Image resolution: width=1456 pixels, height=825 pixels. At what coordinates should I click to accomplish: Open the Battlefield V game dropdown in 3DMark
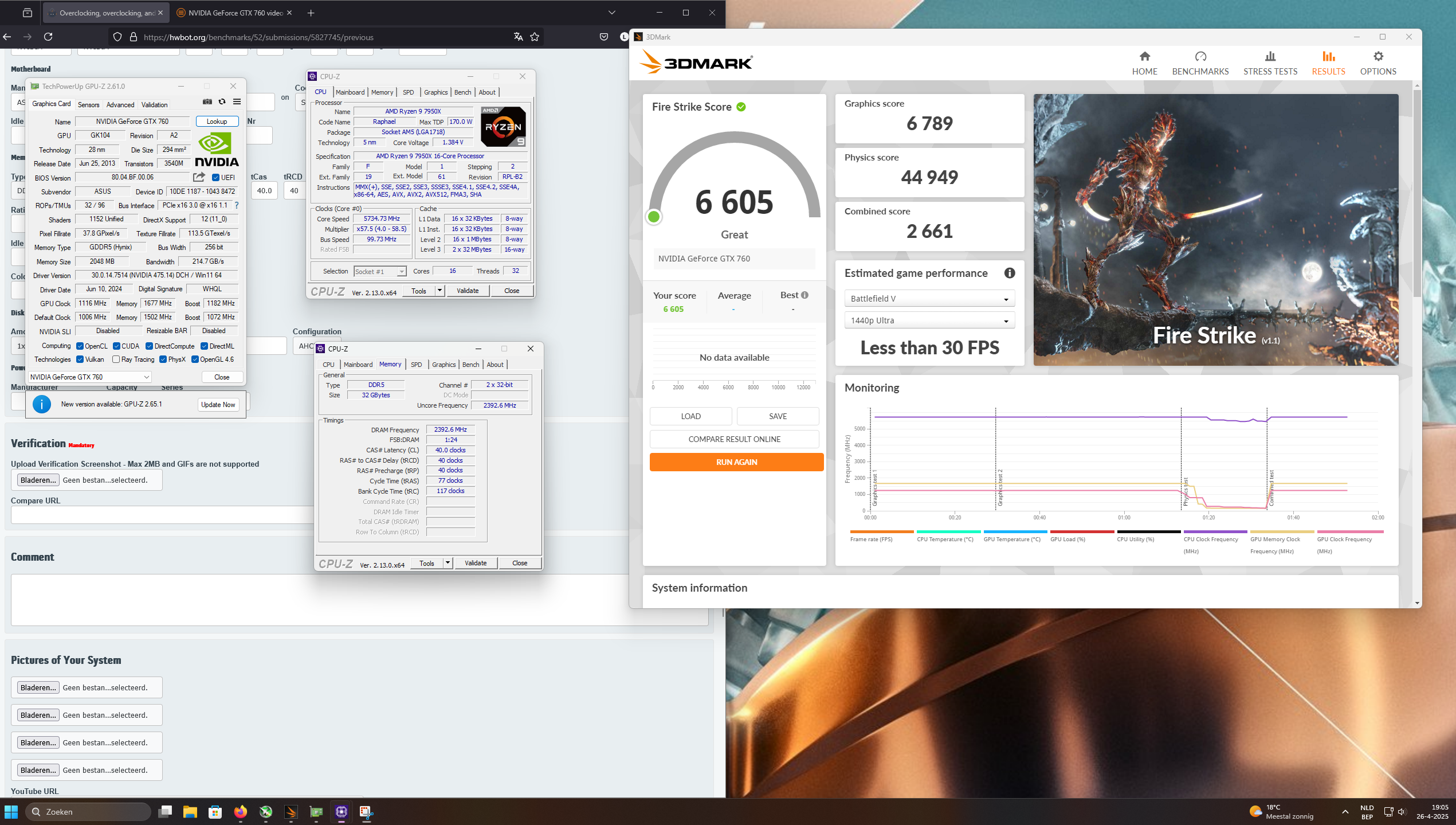(x=929, y=299)
